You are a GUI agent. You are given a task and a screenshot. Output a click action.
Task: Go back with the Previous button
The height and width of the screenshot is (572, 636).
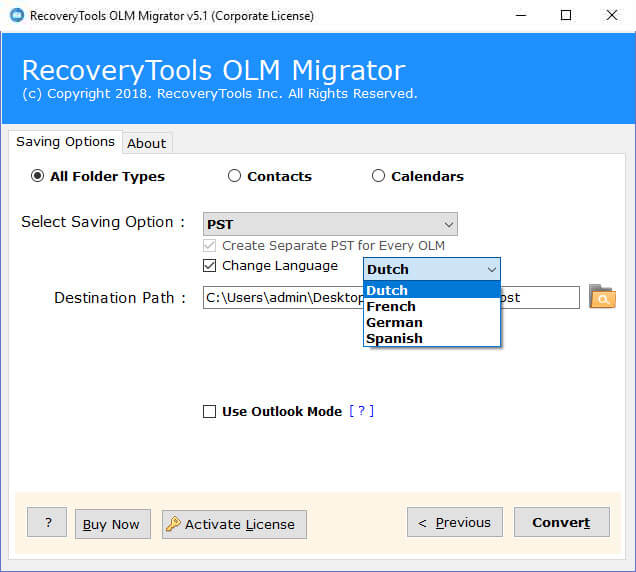[455, 522]
